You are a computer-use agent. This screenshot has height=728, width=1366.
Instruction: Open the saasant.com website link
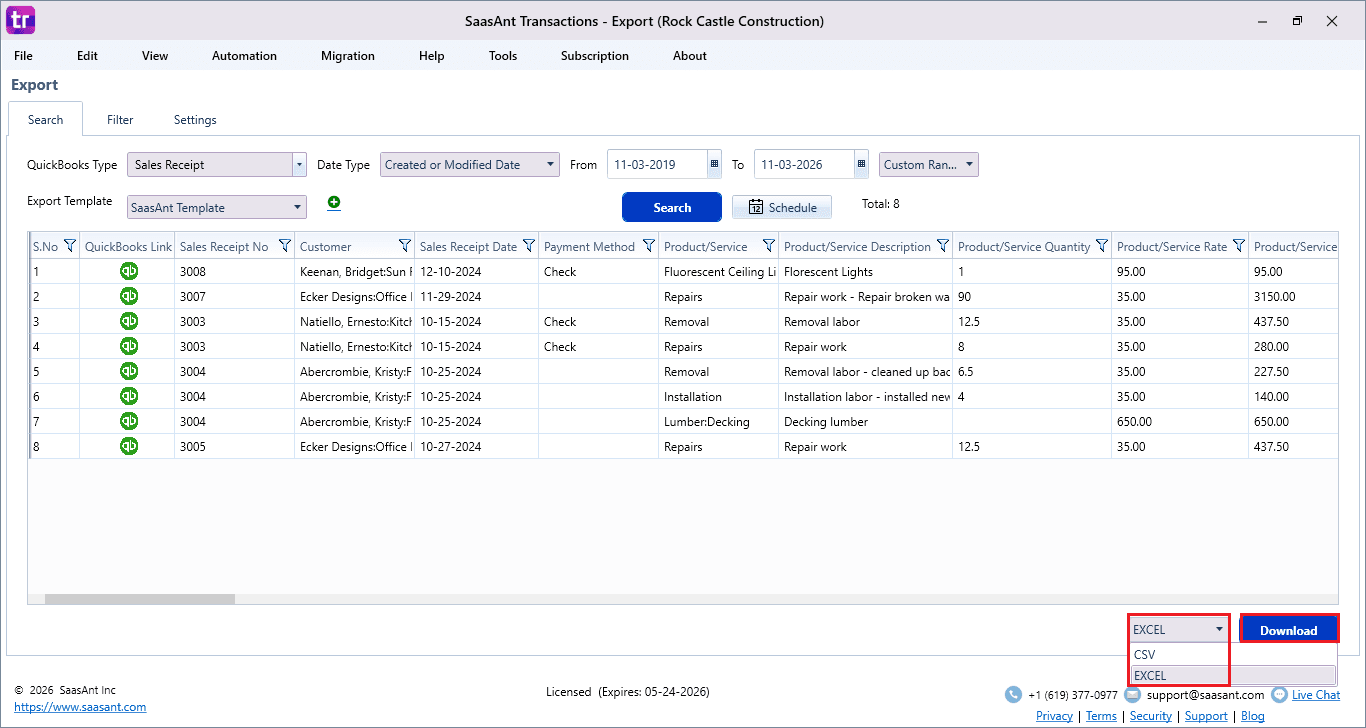pos(80,707)
